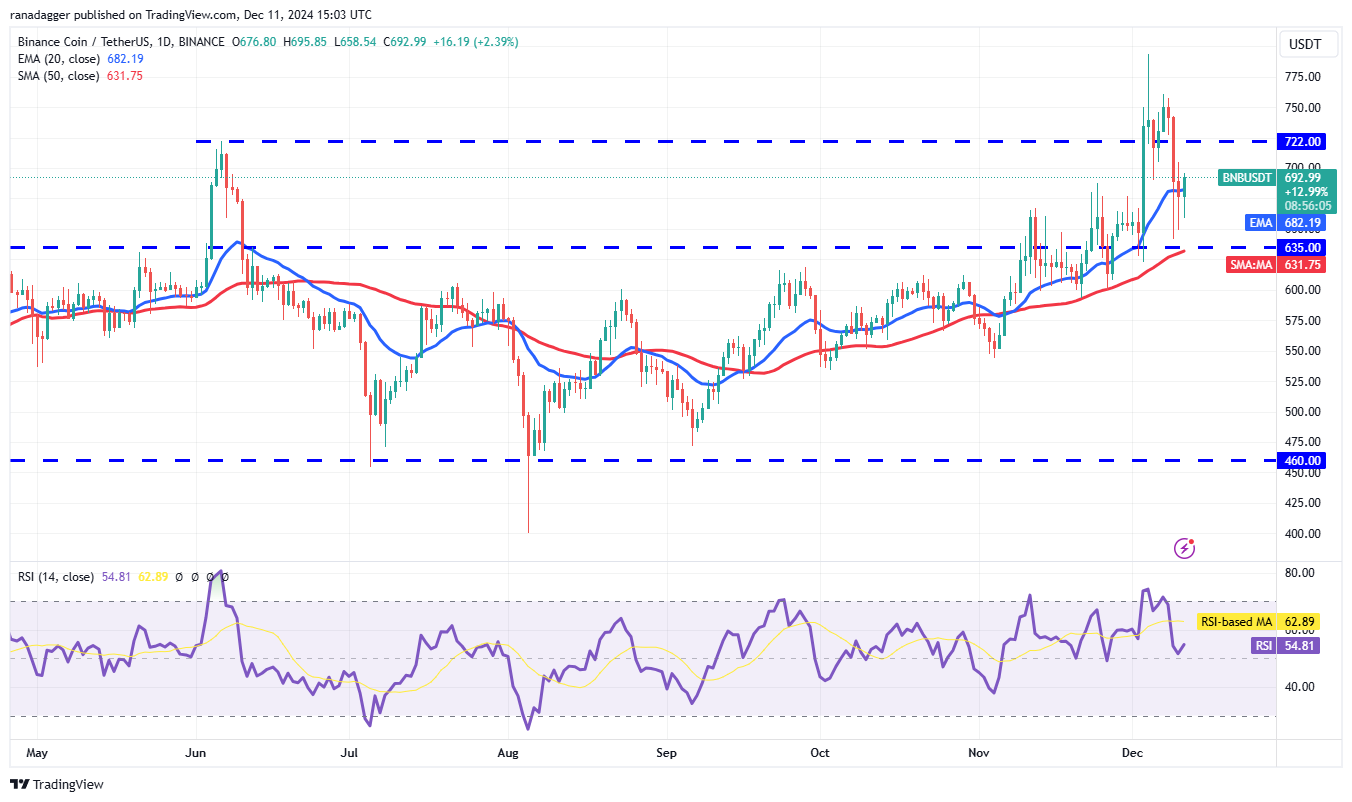The width and height of the screenshot is (1352, 802).
Task: Click the 631.75 SMA price value on axis
Action: click(x=1304, y=265)
